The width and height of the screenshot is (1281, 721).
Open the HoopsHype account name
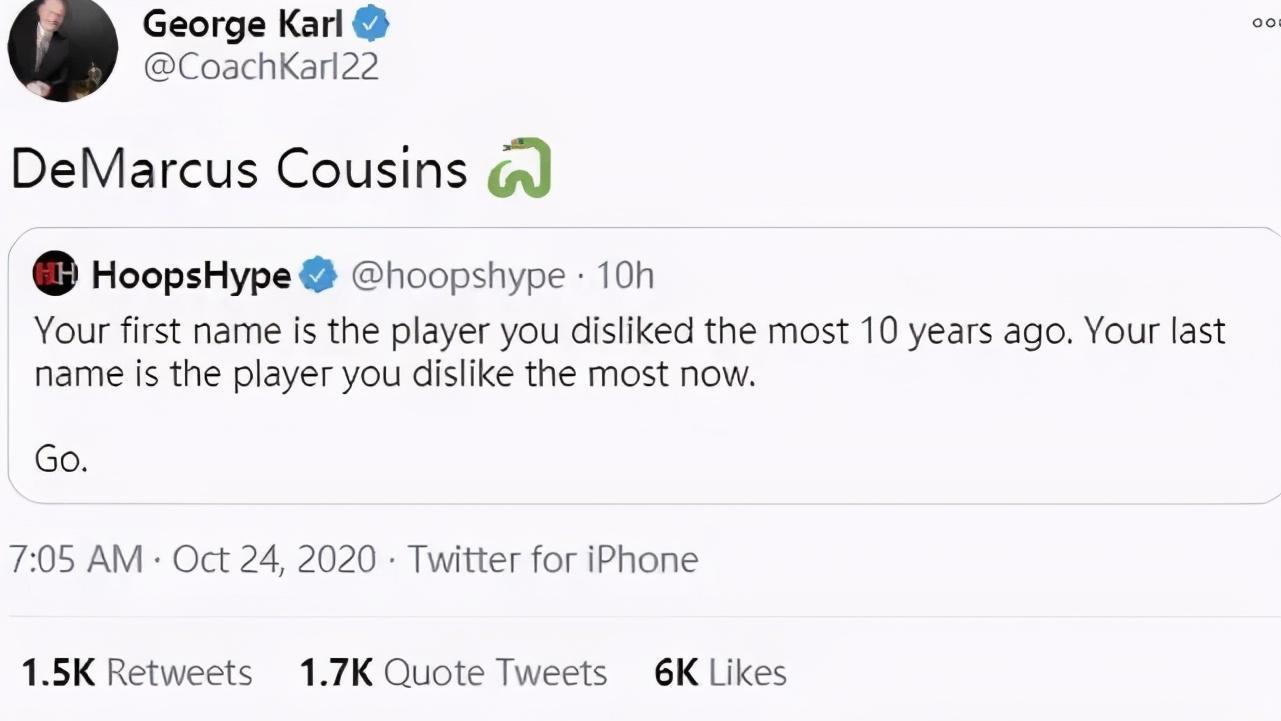coord(191,275)
